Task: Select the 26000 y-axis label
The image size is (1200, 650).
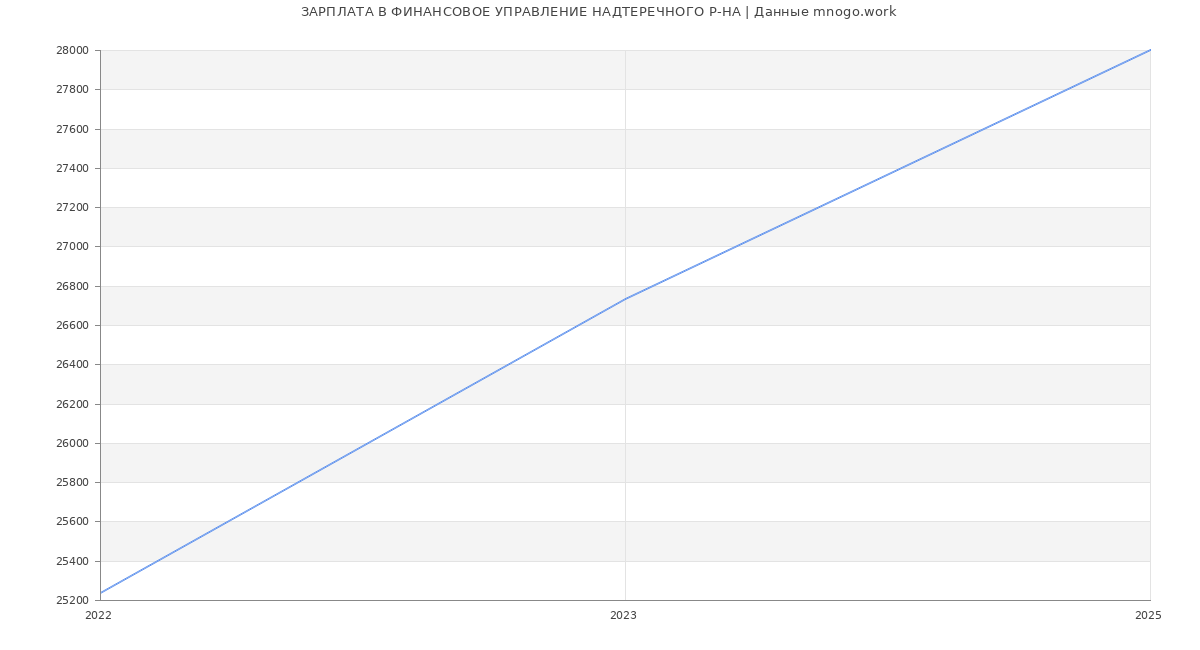Action: pos(72,443)
